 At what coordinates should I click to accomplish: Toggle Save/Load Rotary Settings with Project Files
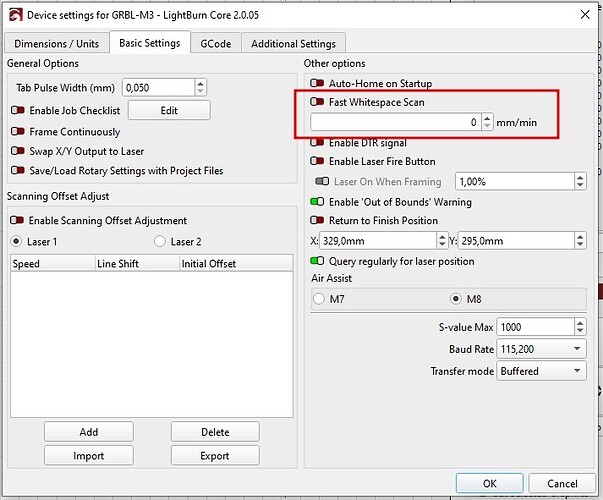coord(18,170)
